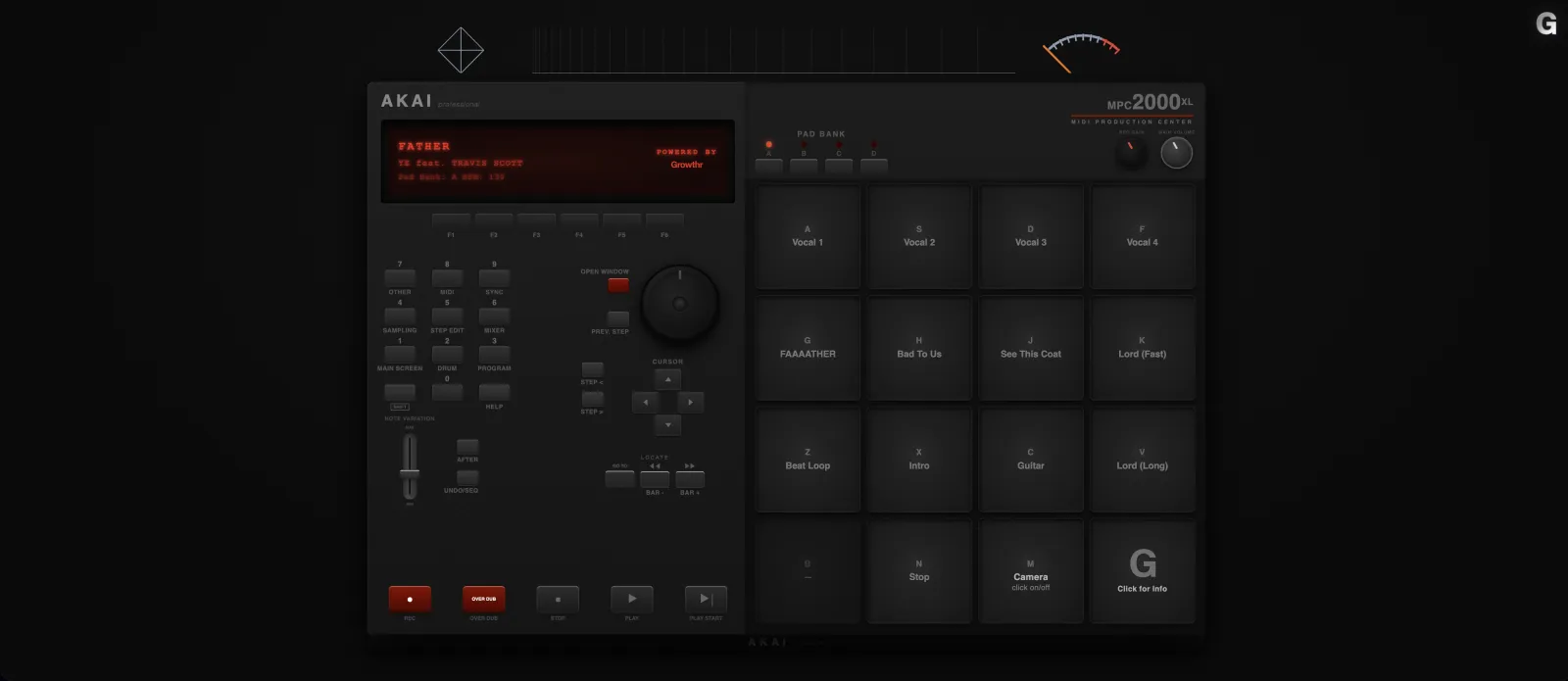Image resolution: width=1568 pixels, height=681 pixels.
Task: Trigger the Guitar pad
Action: coord(1031,460)
